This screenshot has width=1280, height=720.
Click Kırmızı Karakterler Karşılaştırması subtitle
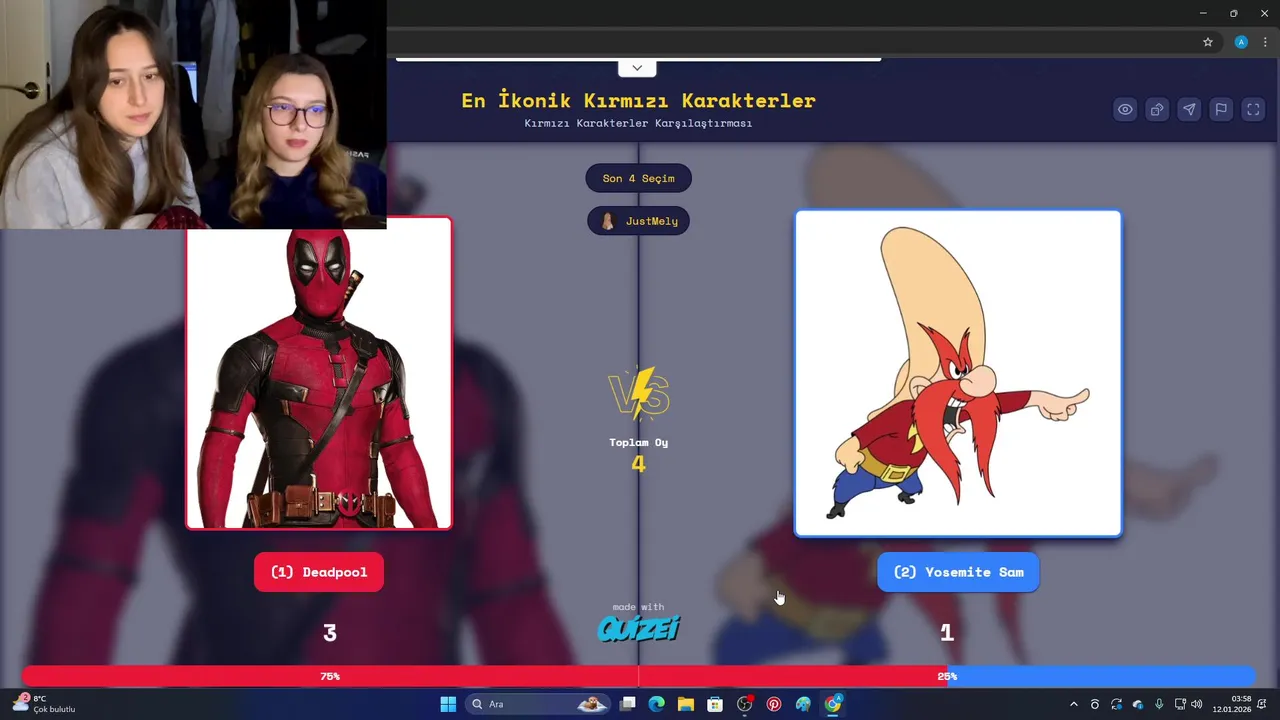638,123
